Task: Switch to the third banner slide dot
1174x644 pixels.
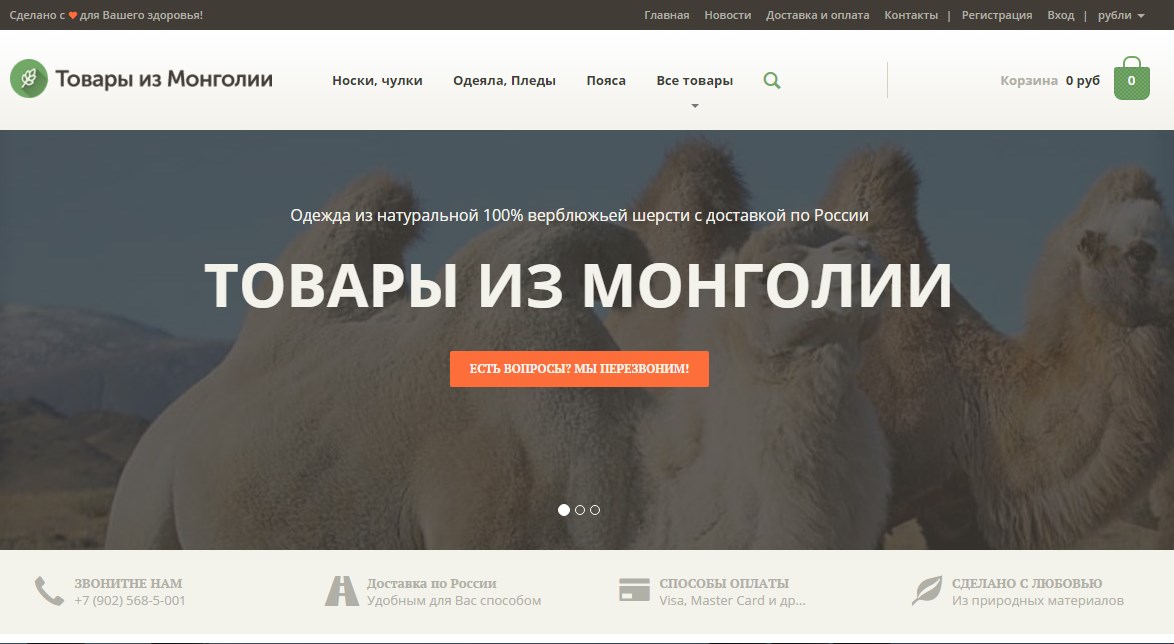Action: pyautogui.click(x=595, y=510)
